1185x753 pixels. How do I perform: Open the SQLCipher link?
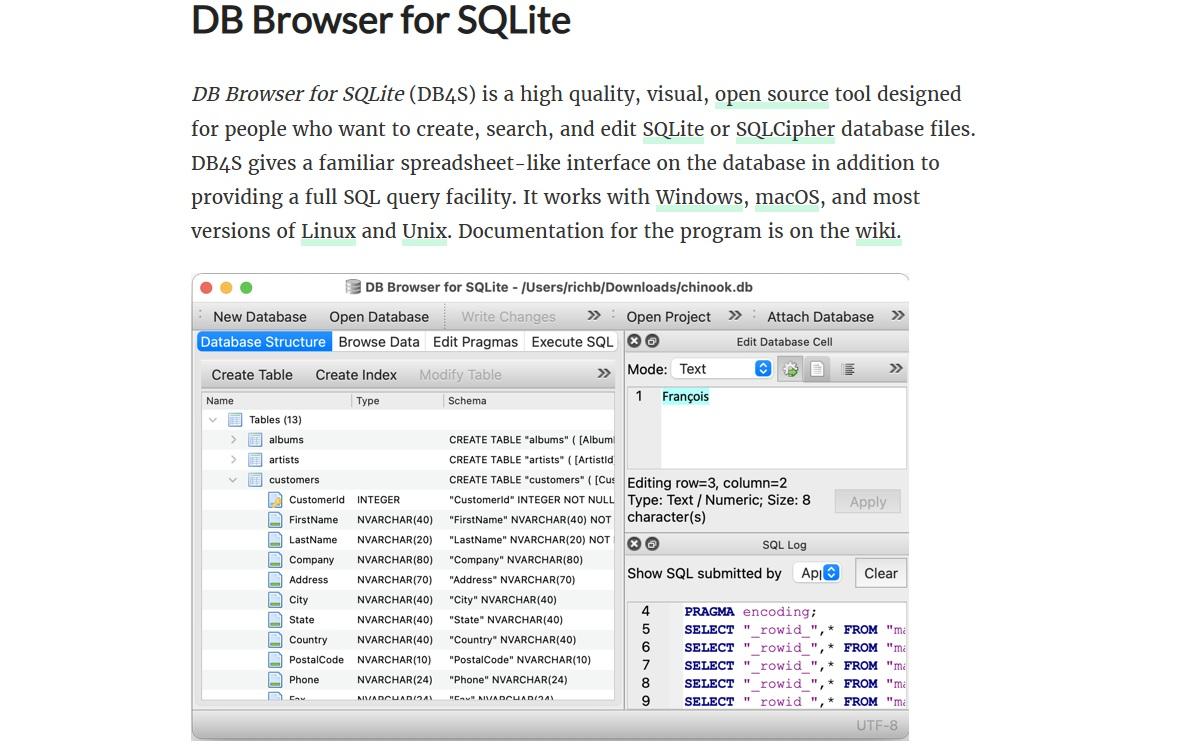click(785, 129)
